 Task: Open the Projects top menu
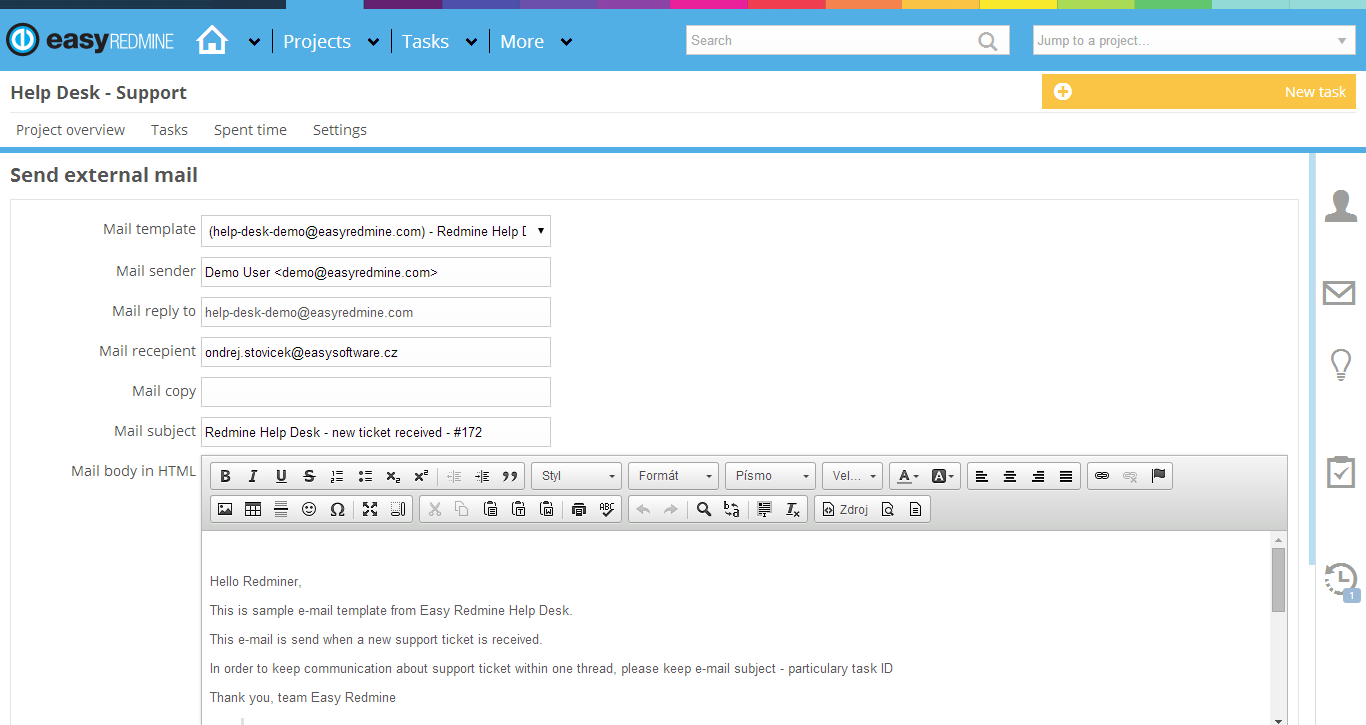317,41
